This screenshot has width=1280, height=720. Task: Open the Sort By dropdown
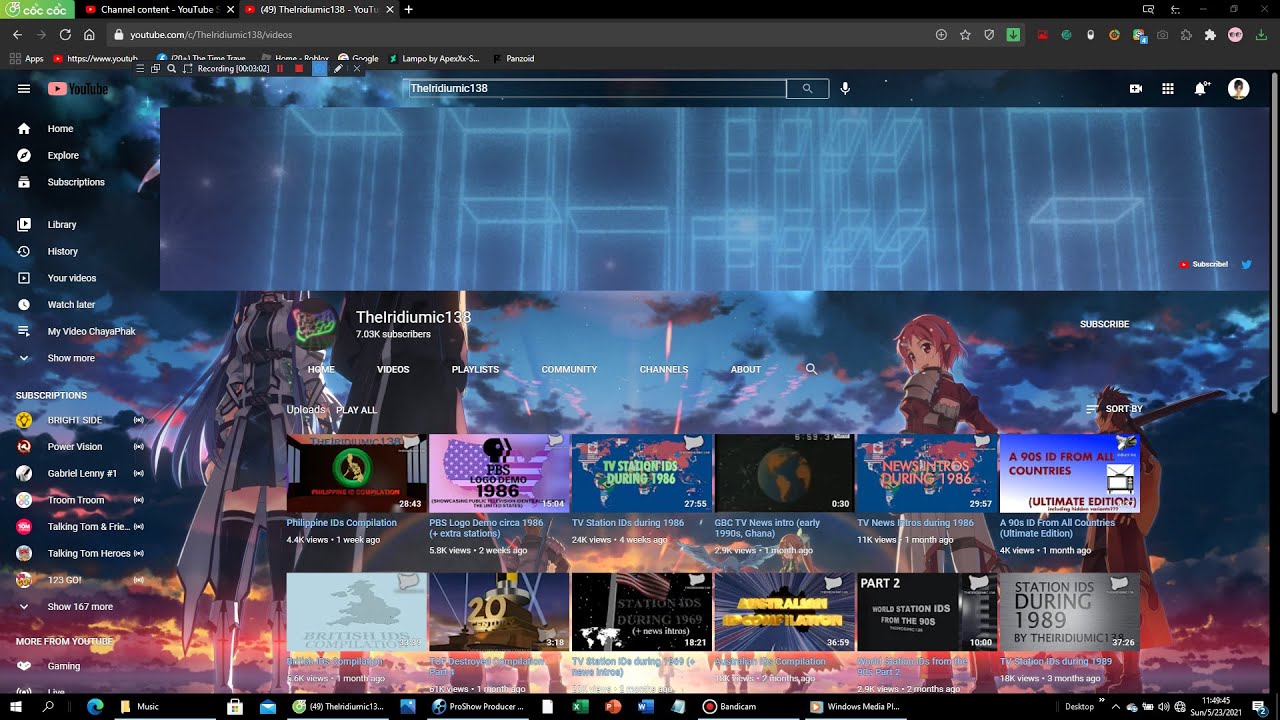coord(1114,409)
